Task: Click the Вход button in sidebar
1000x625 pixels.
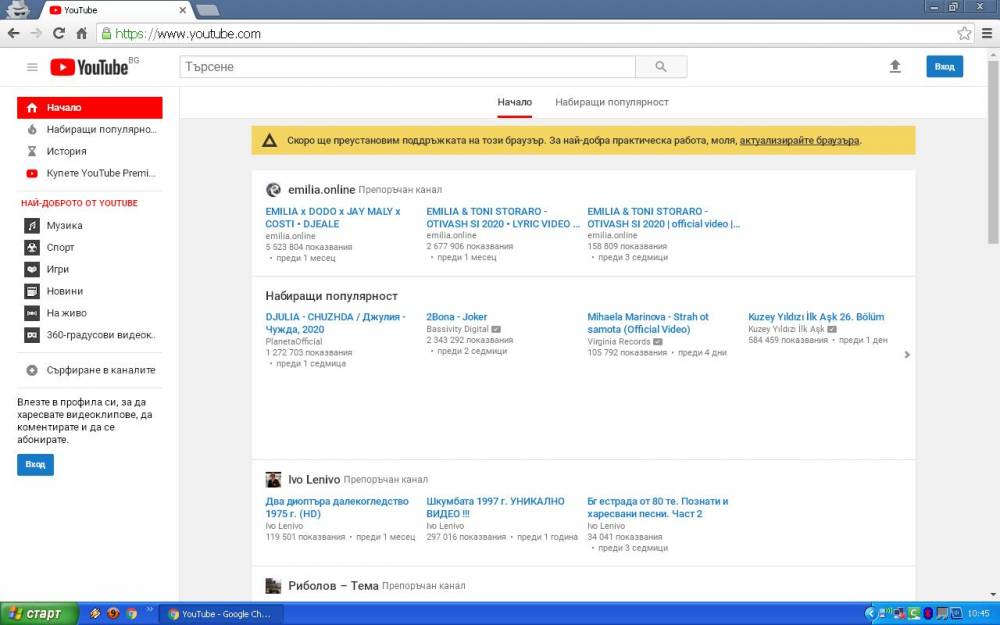Action: click(35, 464)
